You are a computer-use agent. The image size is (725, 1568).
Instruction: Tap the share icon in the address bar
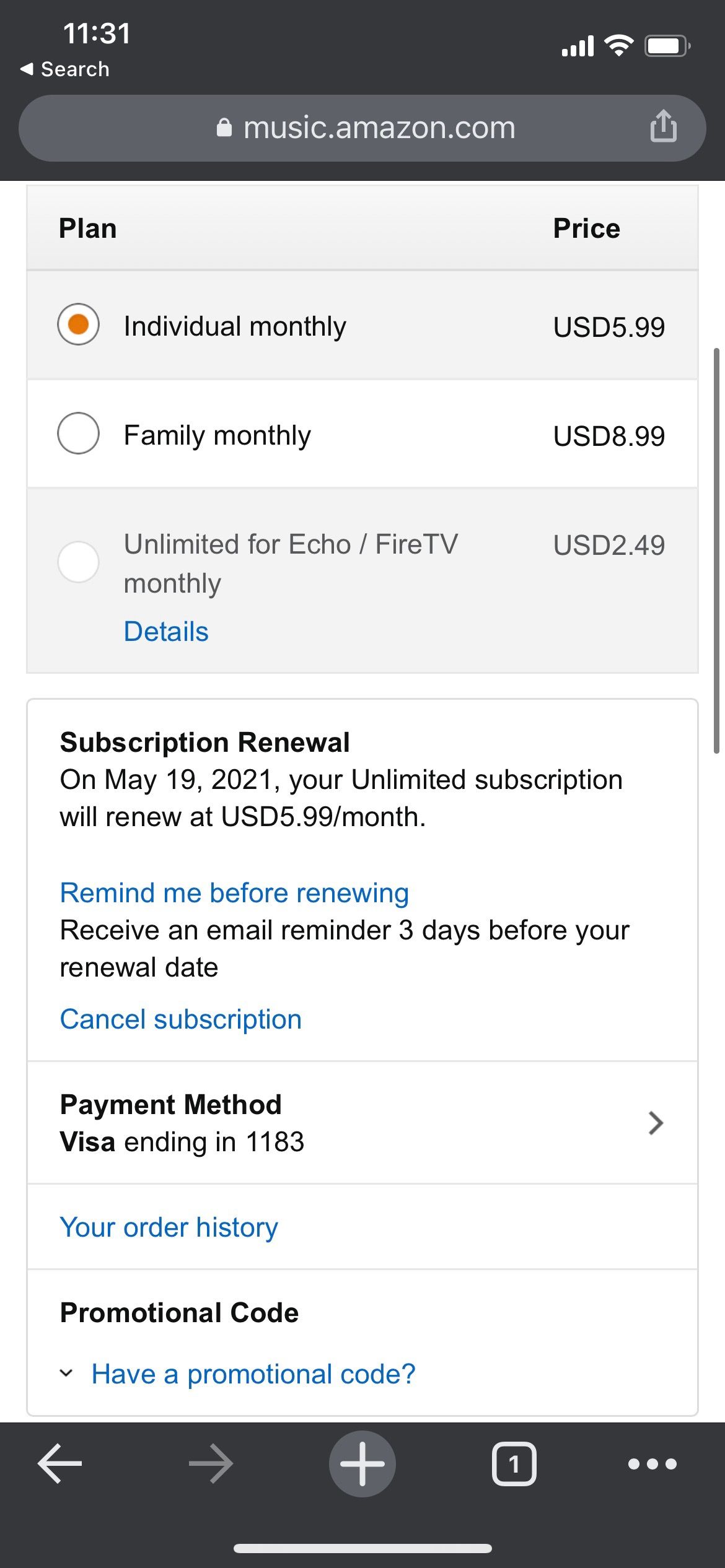click(x=664, y=128)
